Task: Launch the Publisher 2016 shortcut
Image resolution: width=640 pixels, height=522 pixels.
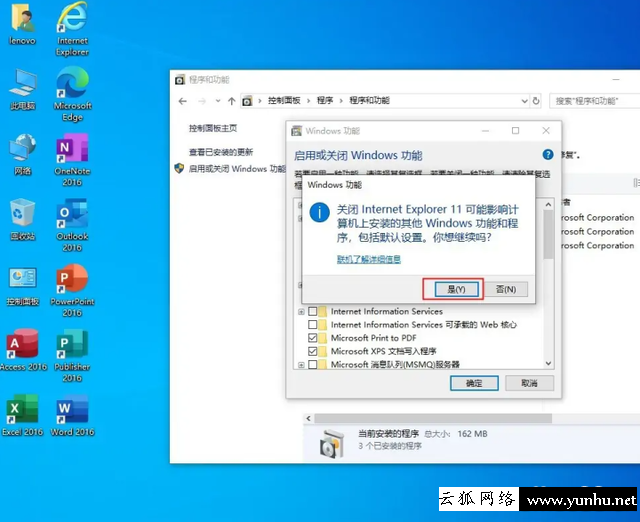Action: tap(72, 356)
